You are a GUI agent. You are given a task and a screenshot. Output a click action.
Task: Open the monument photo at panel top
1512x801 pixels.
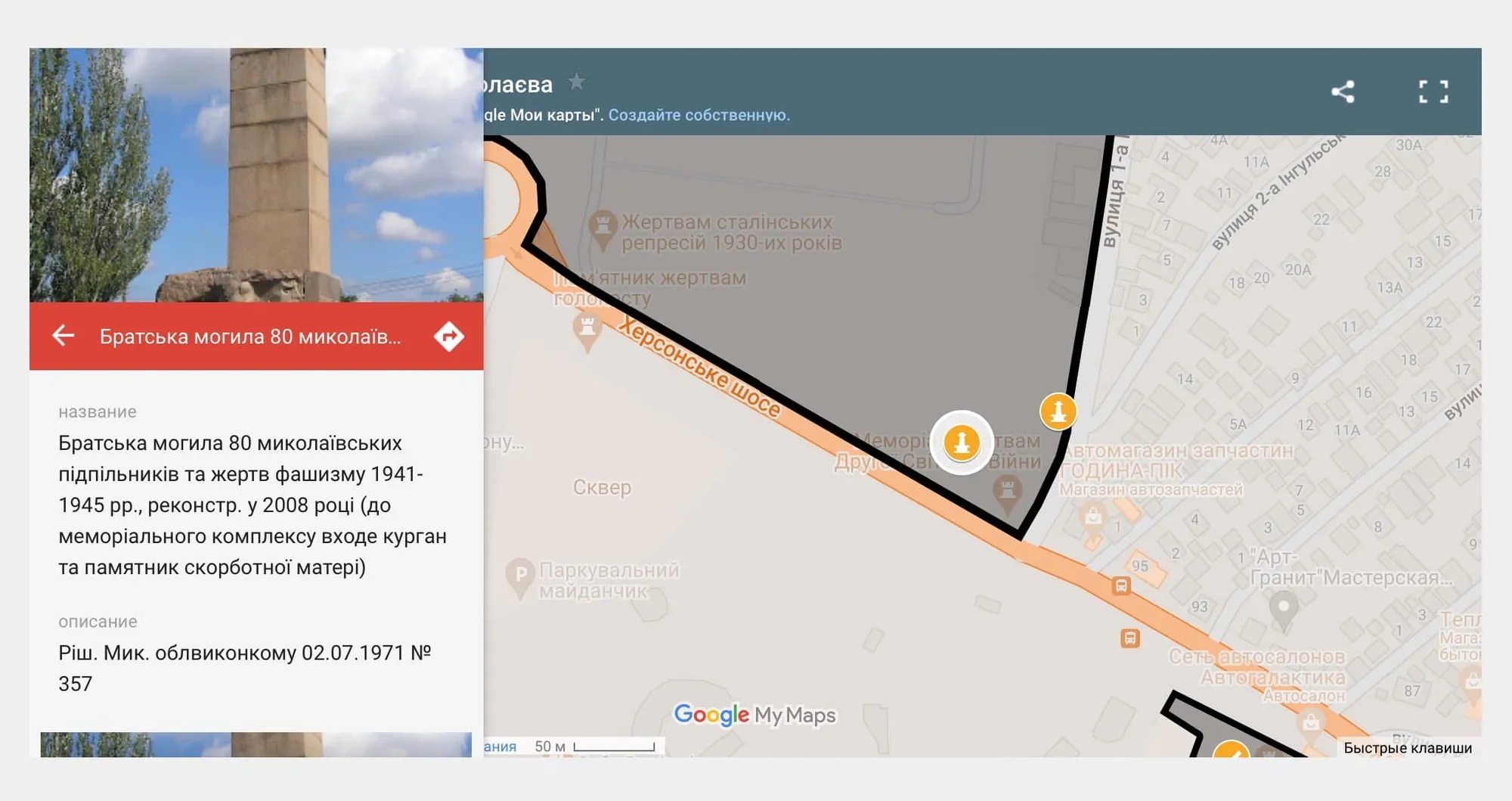pyautogui.click(x=256, y=175)
